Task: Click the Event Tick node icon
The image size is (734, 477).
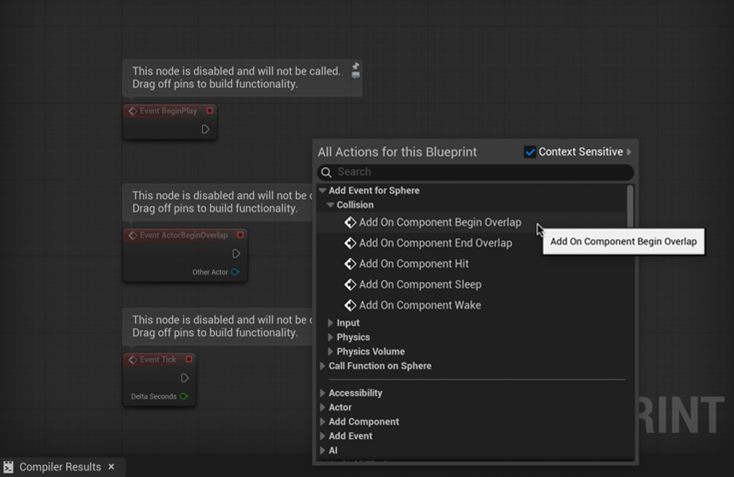Action: (x=132, y=360)
